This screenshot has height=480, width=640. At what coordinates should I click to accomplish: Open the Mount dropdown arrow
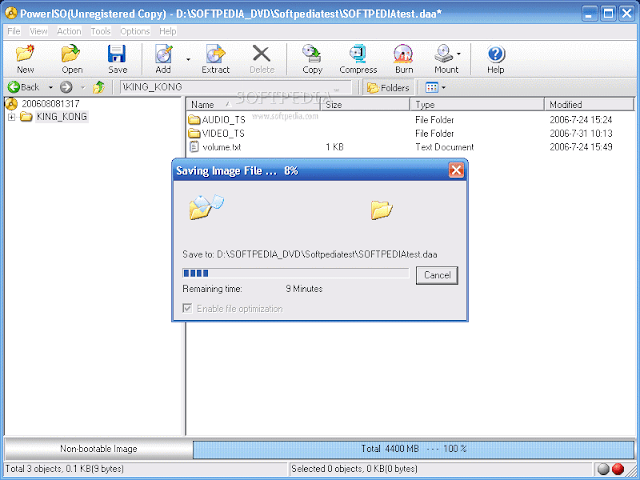click(x=459, y=54)
